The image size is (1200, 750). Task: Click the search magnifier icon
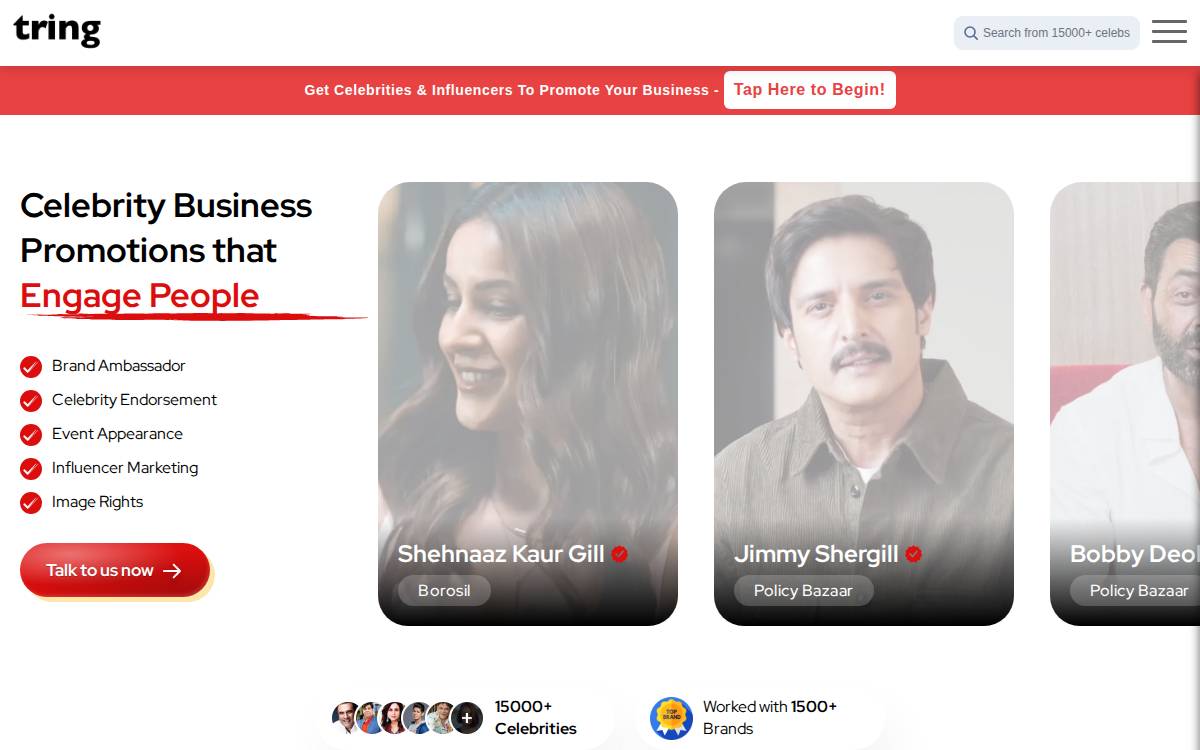970,33
